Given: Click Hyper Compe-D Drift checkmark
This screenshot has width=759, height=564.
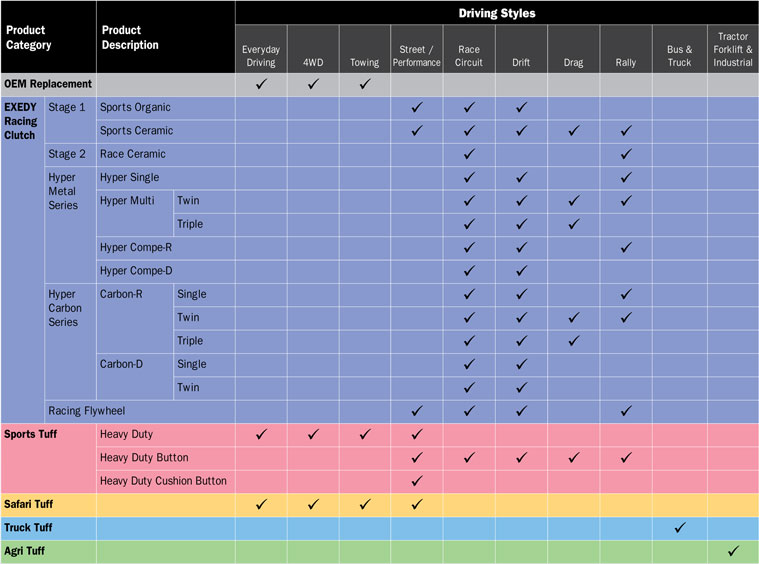Looking at the screenshot, I should [x=521, y=271].
